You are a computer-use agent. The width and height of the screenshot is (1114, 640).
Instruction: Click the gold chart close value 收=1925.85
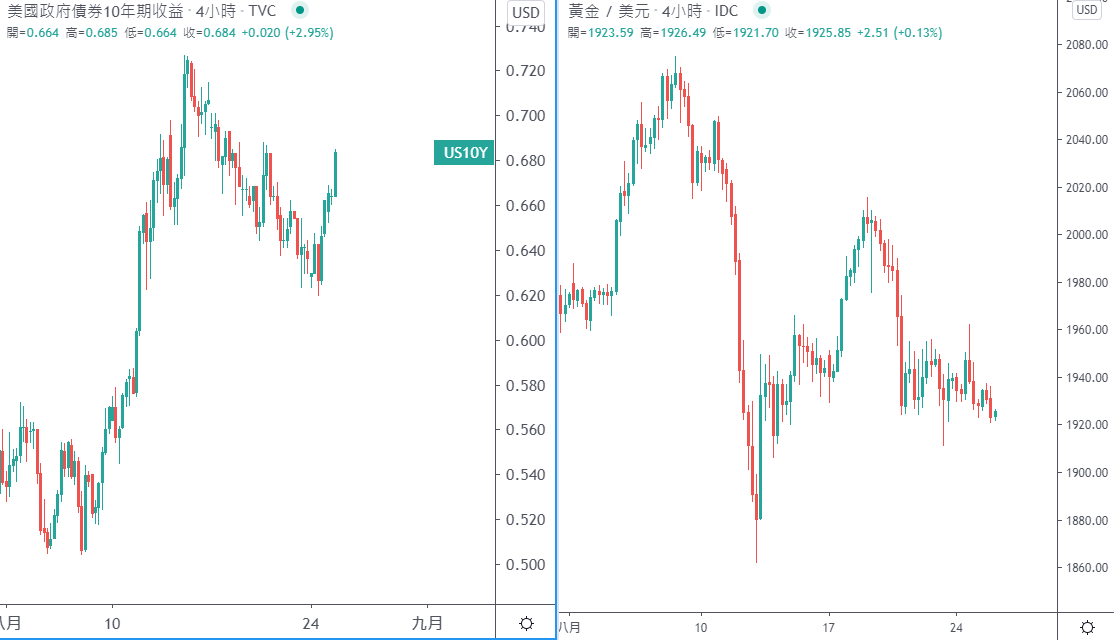click(818, 33)
